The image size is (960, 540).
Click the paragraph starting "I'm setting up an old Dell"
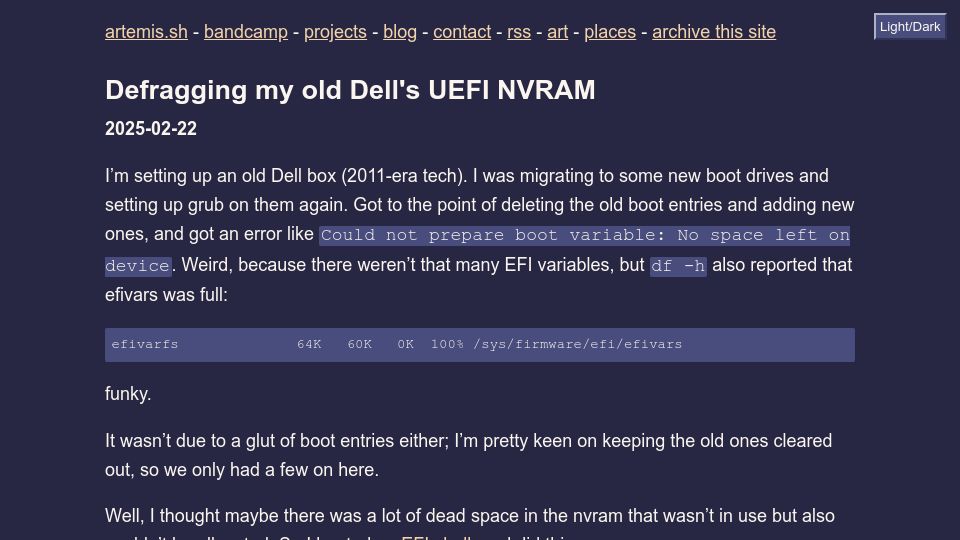pyautogui.click(x=480, y=234)
